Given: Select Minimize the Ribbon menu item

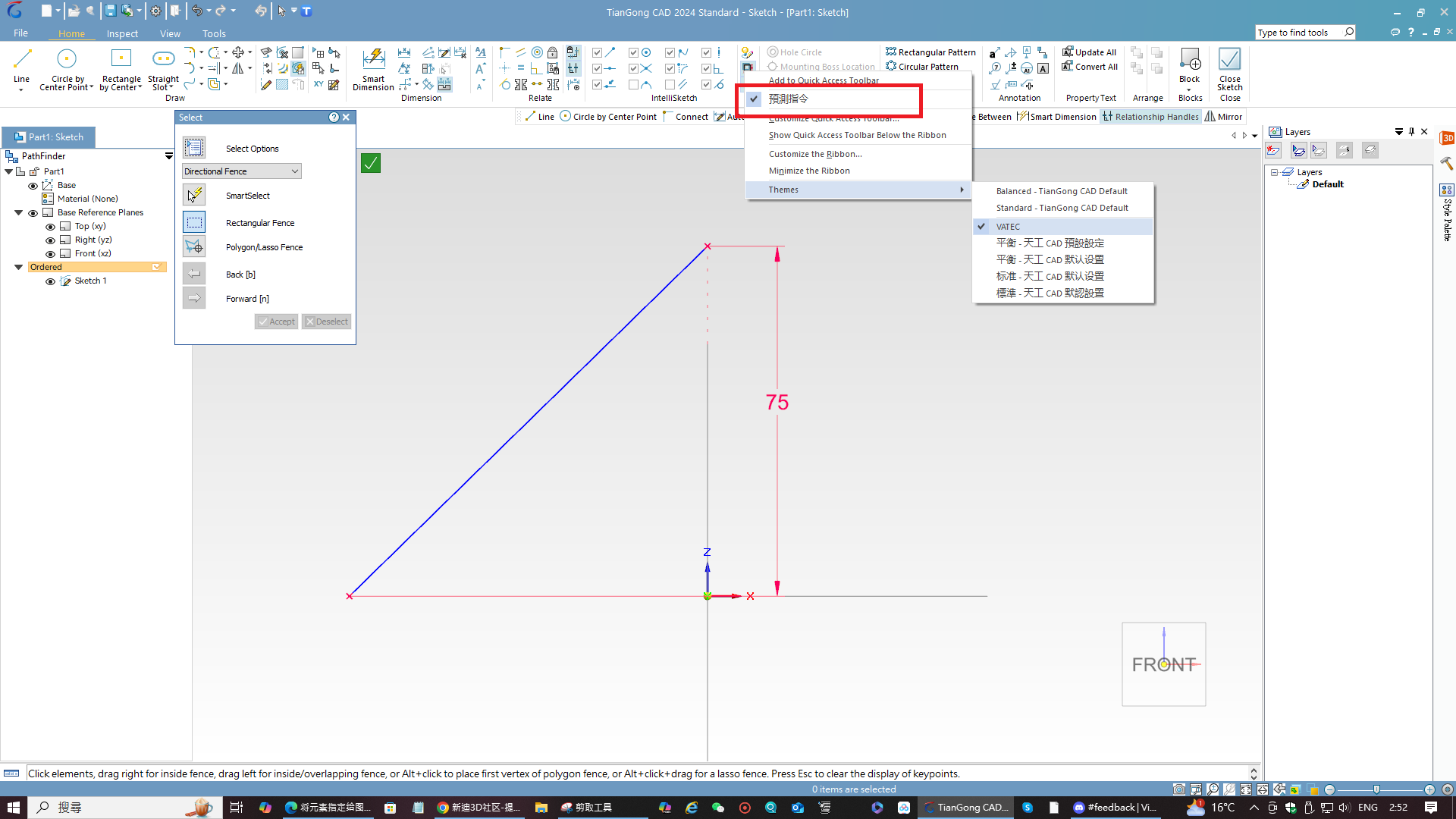Looking at the screenshot, I should [x=858, y=171].
